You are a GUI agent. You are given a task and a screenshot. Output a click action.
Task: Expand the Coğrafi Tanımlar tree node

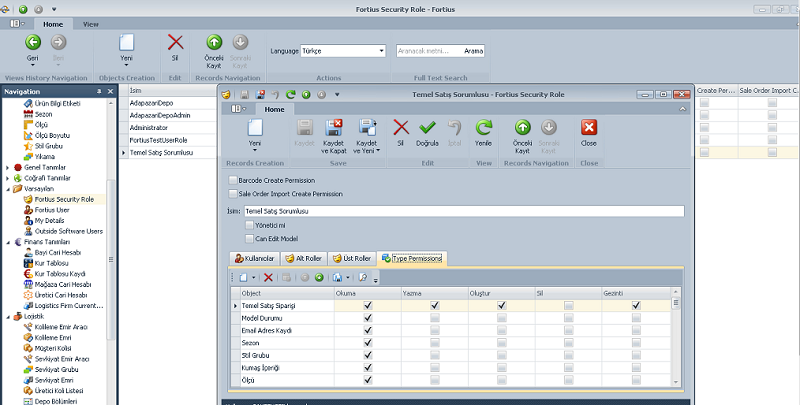click(7, 178)
